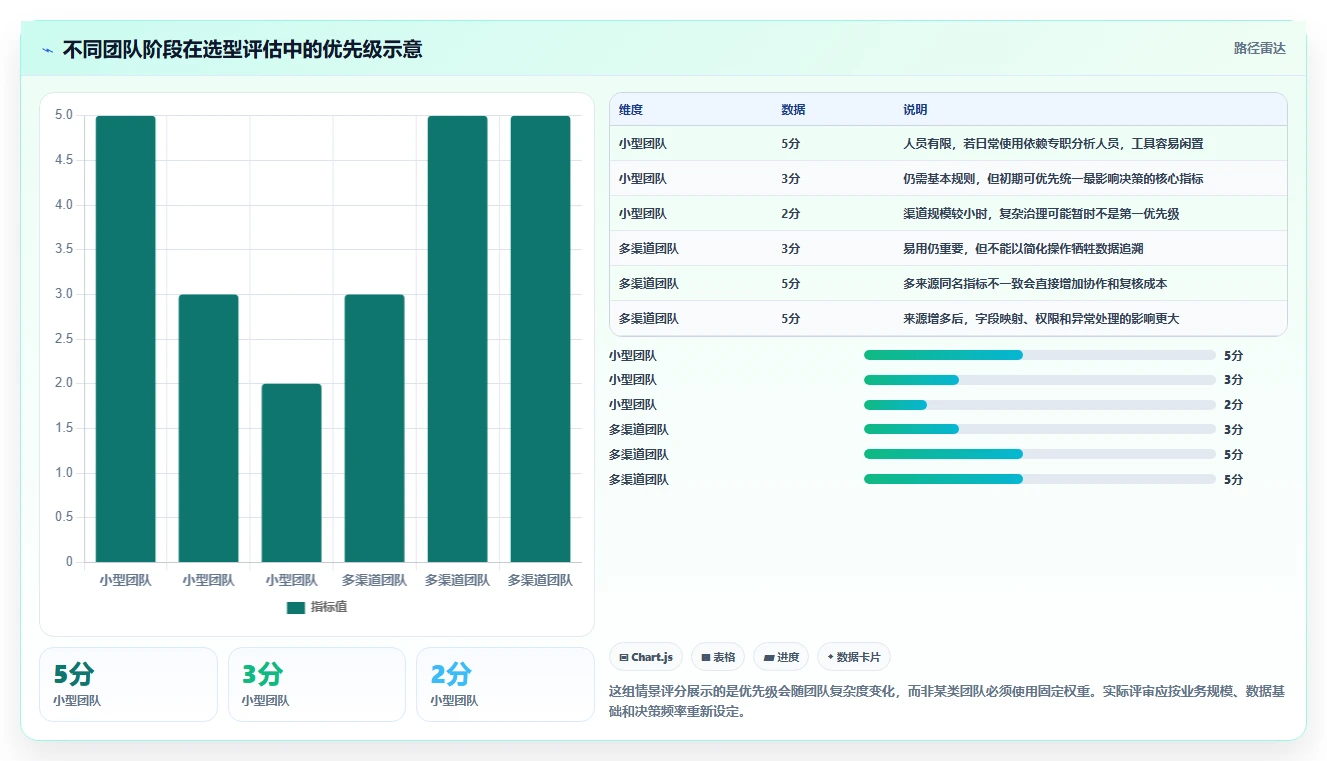Click the 0.5 label on the y-axis
The height and width of the screenshot is (761, 1327).
pyautogui.click(x=64, y=517)
